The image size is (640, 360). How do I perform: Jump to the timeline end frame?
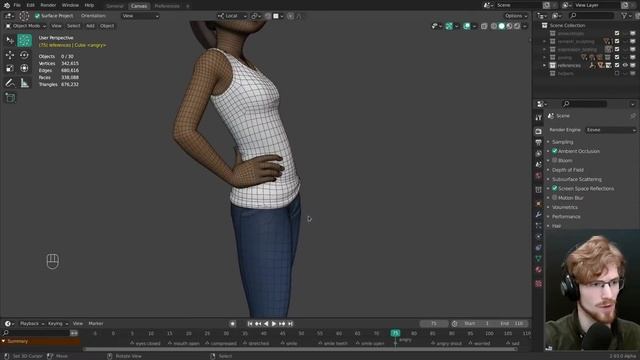click(290, 324)
